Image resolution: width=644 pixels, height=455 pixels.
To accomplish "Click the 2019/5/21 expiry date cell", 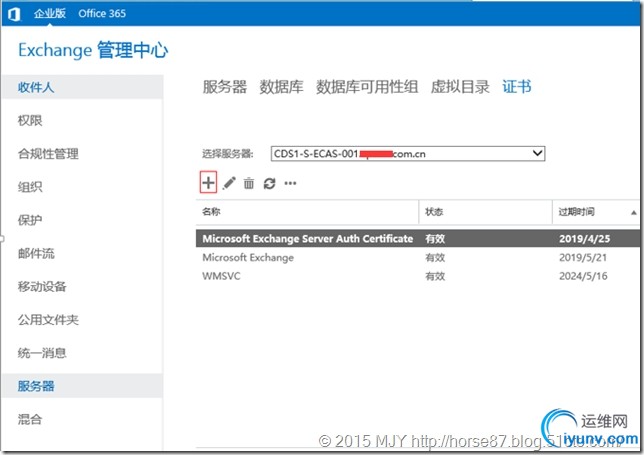I will click(x=583, y=257).
